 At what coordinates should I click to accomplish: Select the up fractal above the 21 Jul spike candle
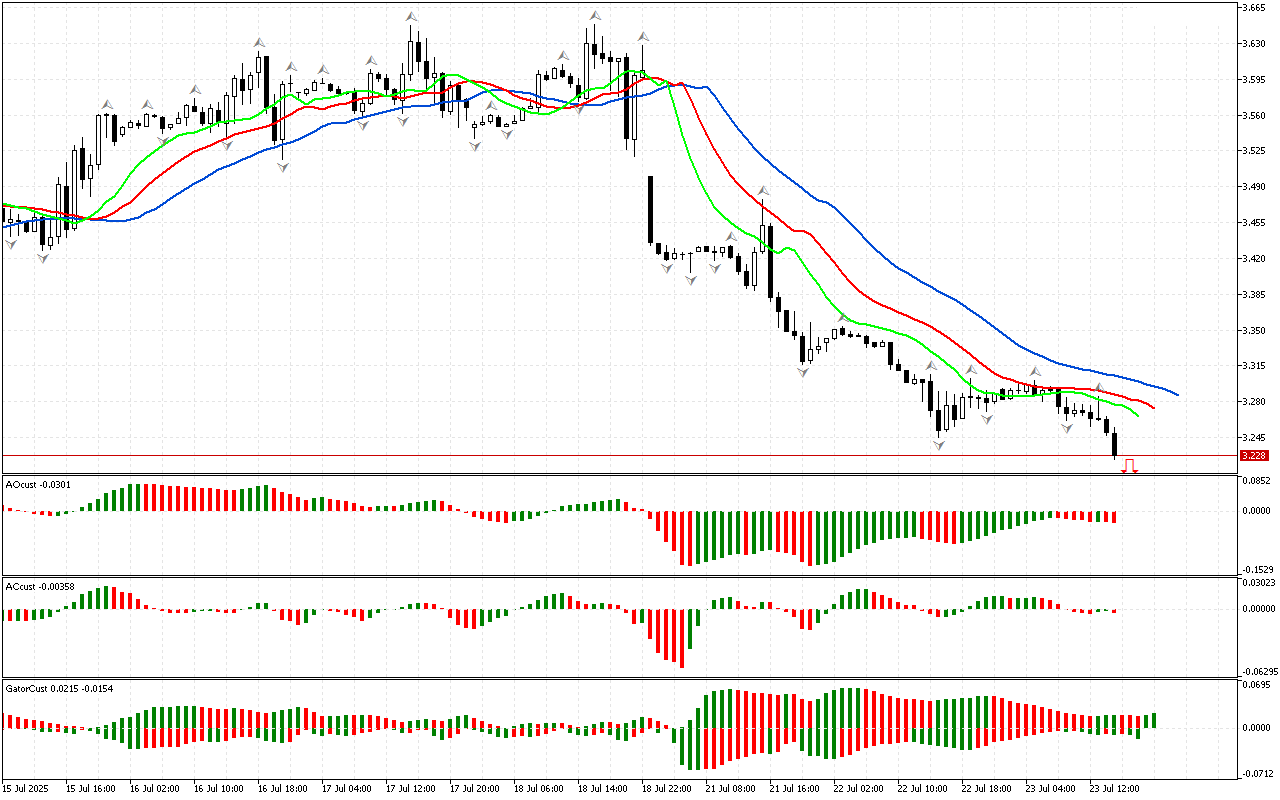tap(763, 190)
